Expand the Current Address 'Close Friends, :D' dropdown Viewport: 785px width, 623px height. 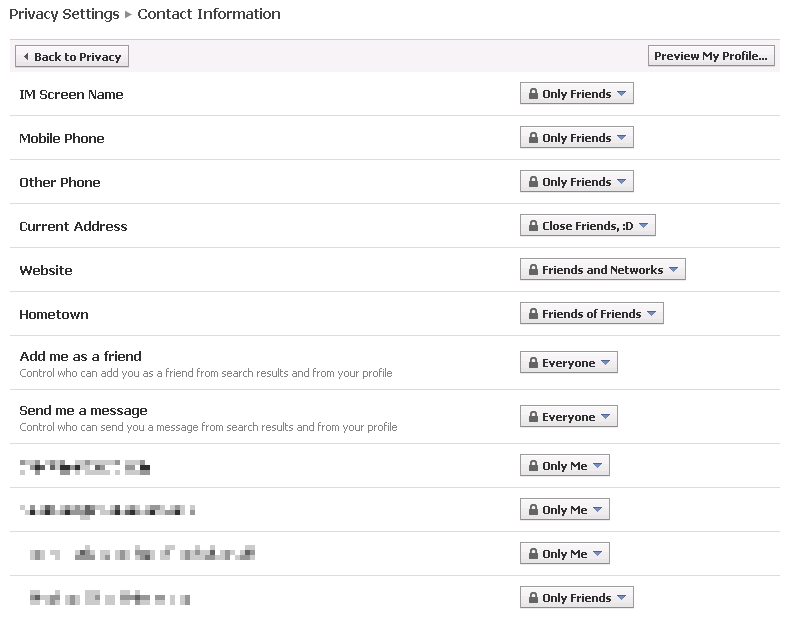pos(587,226)
